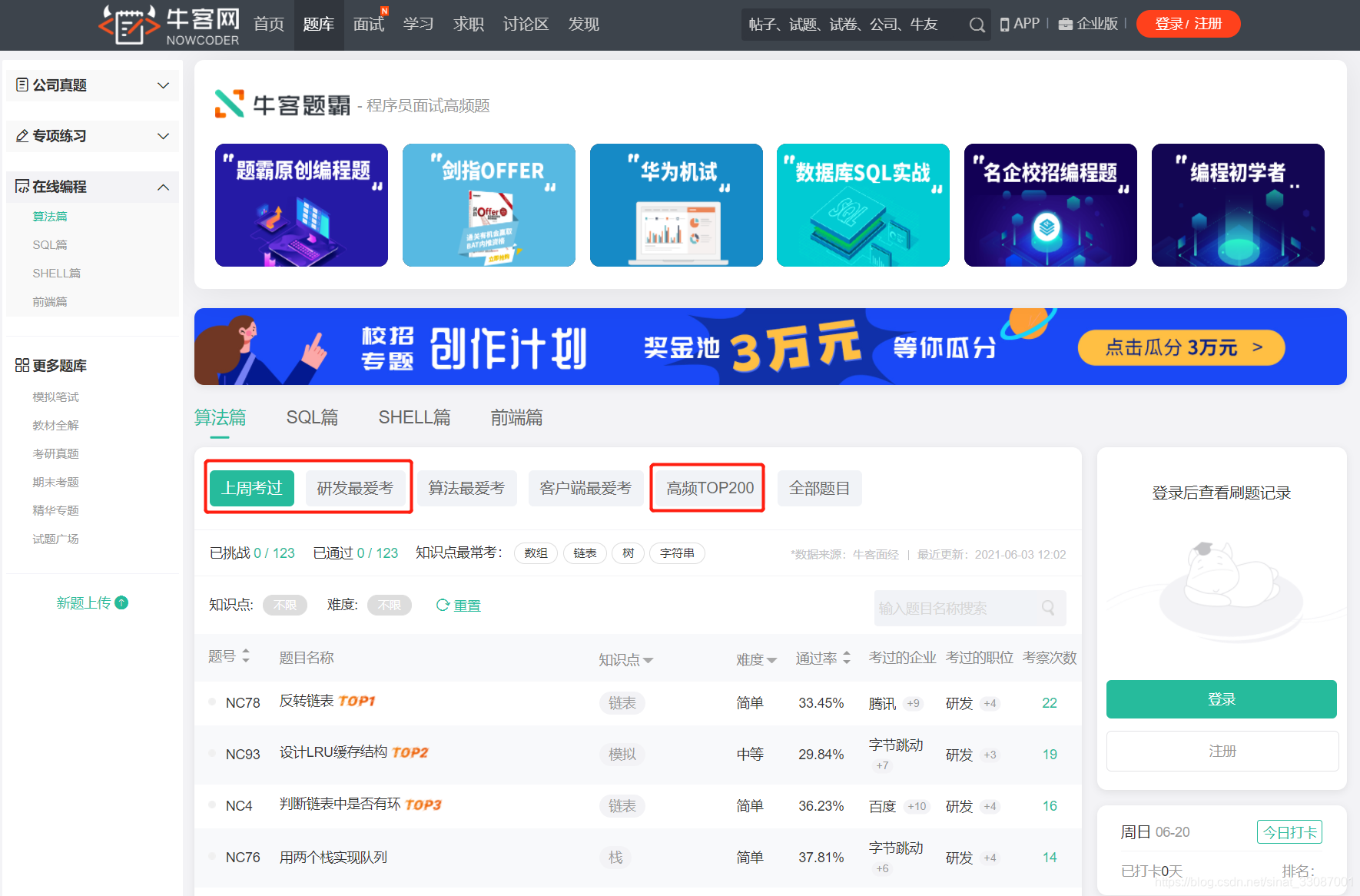Click the 今日打卡 button
This screenshot has width=1360, height=896.
pos(1289,832)
